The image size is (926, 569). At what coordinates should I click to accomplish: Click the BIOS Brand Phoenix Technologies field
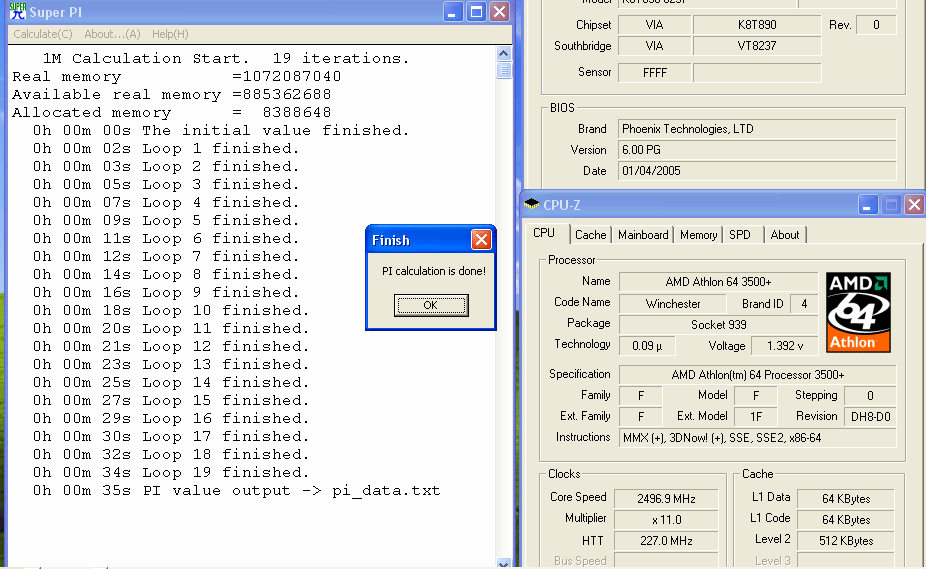[x=757, y=129]
